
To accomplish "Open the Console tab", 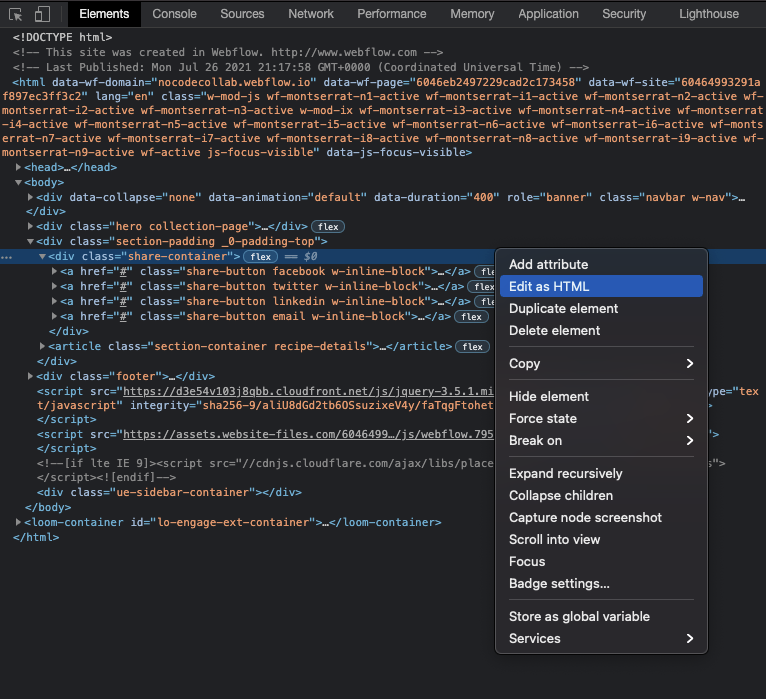I will (174, 14).
